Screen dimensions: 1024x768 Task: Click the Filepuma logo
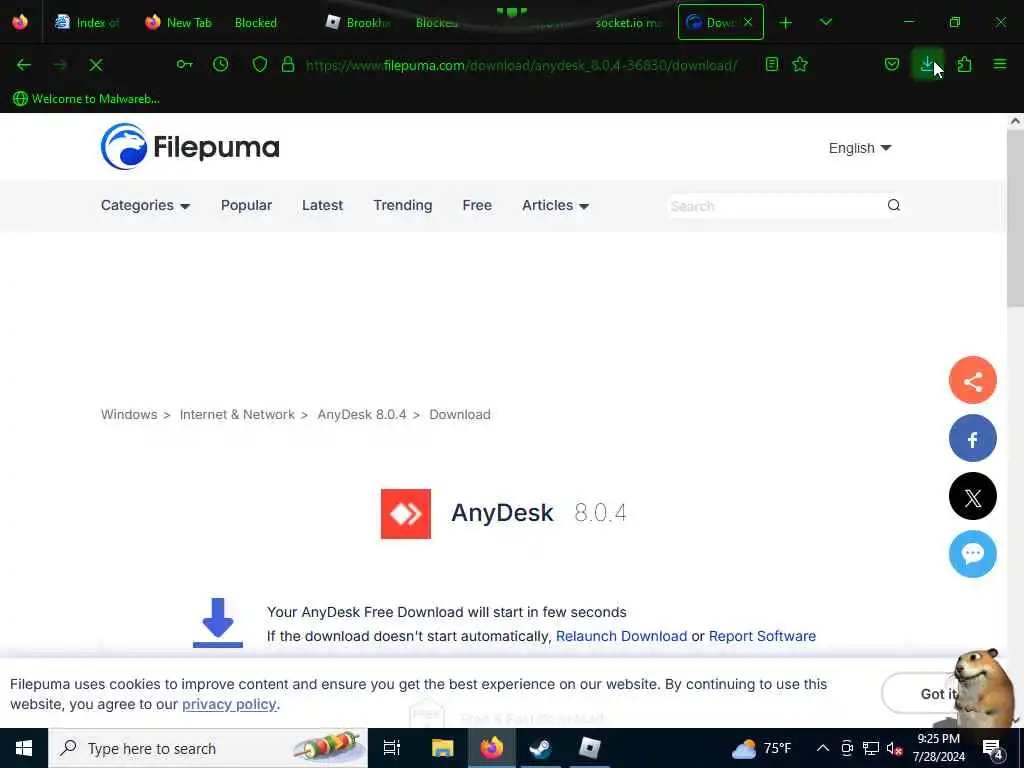190,147
